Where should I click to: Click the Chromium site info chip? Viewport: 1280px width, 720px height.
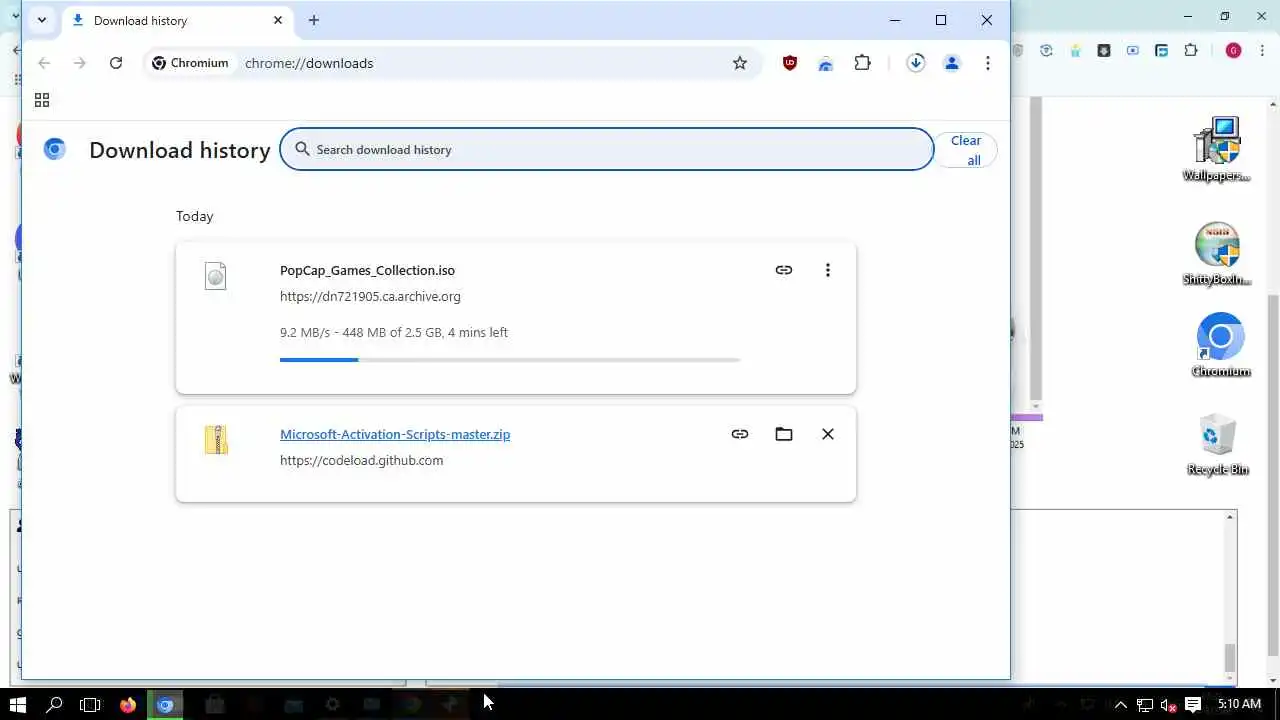pos(191,63)
